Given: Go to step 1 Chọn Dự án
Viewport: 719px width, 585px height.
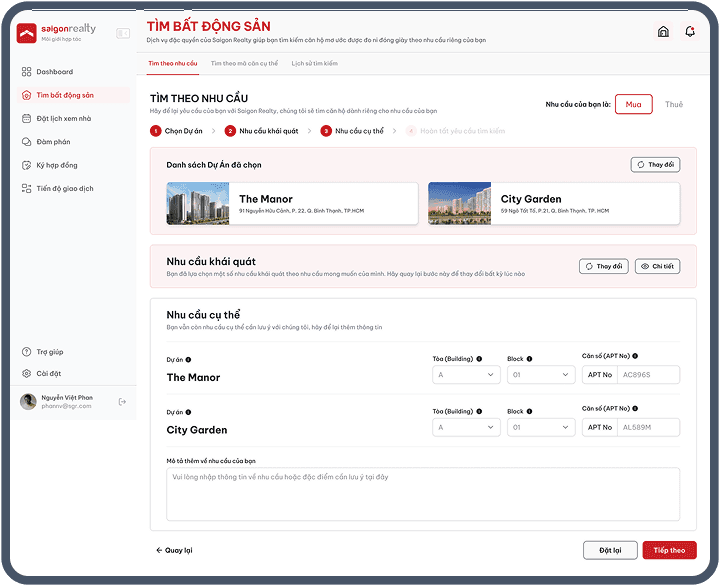Looking at the screenshot, I should click(176, 131).
